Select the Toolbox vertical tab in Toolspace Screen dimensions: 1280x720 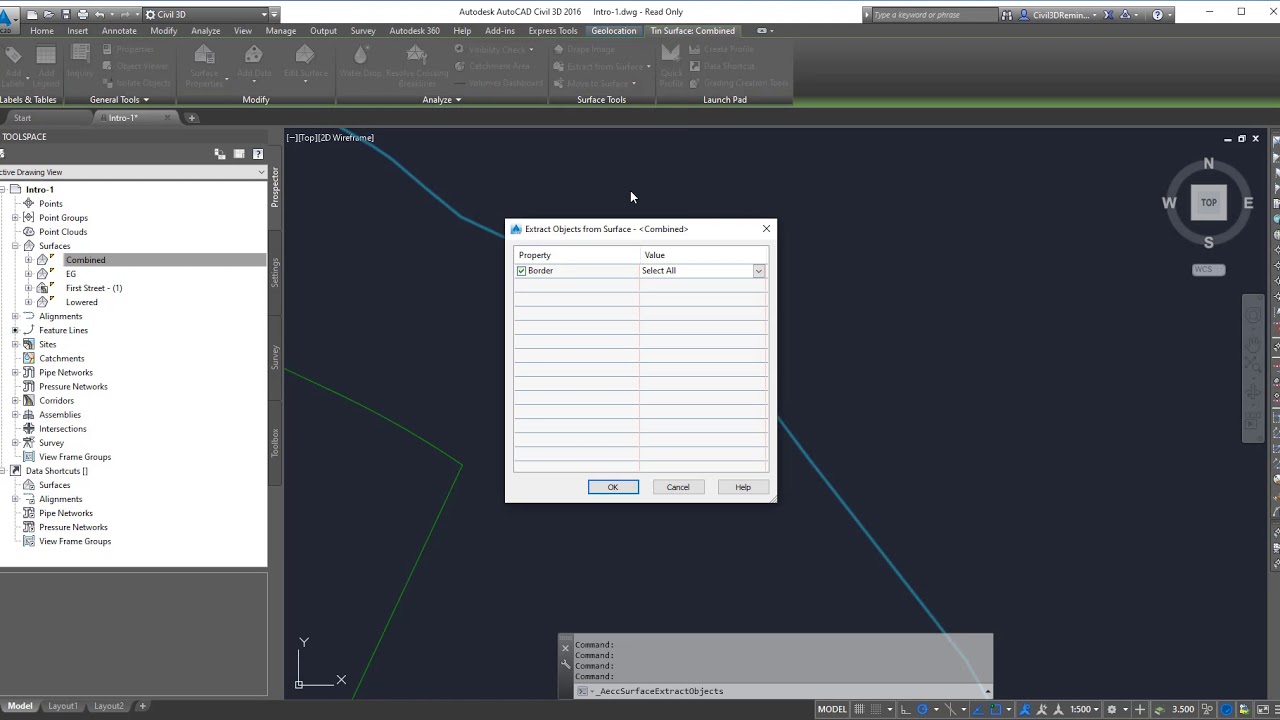coord(275,443)
